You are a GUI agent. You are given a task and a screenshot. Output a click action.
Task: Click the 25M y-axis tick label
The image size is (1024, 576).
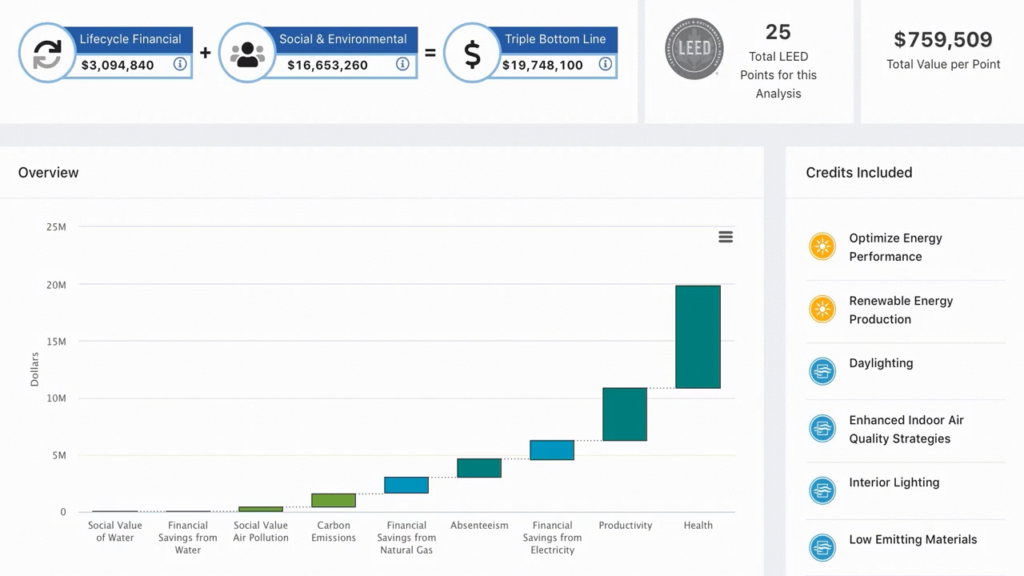click(x=56, y=227)
